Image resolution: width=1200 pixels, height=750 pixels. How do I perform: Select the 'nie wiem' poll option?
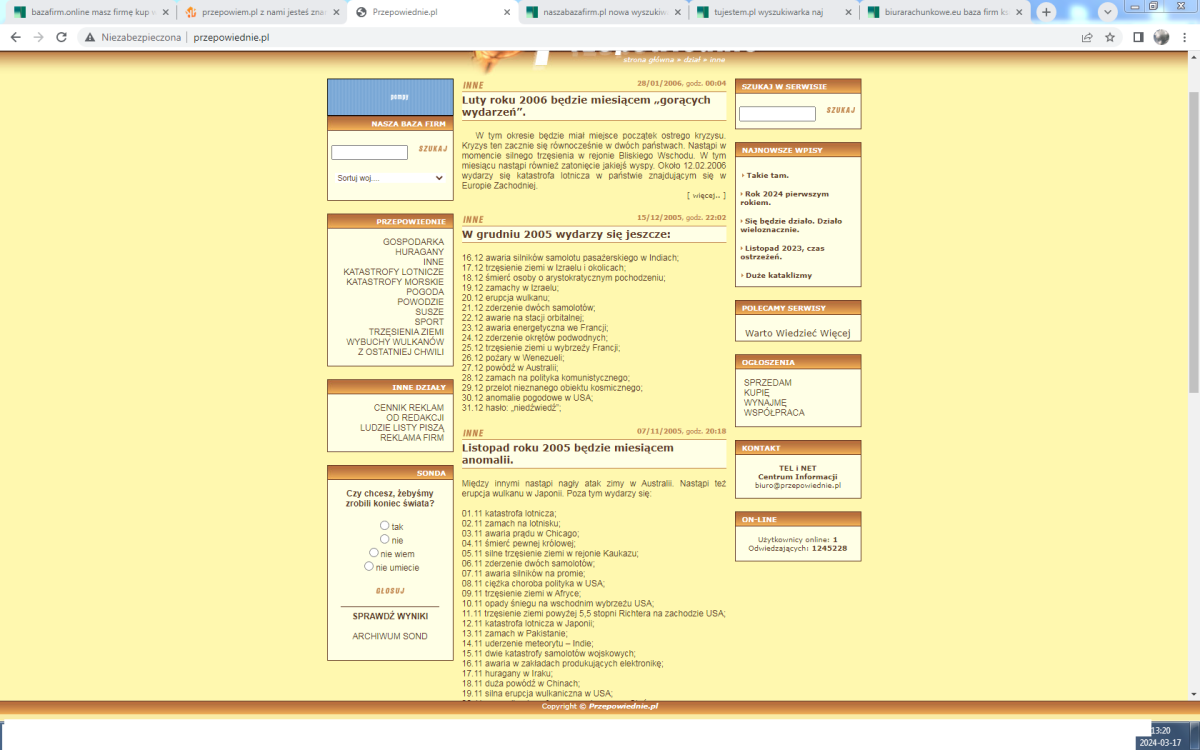(374, 552)
